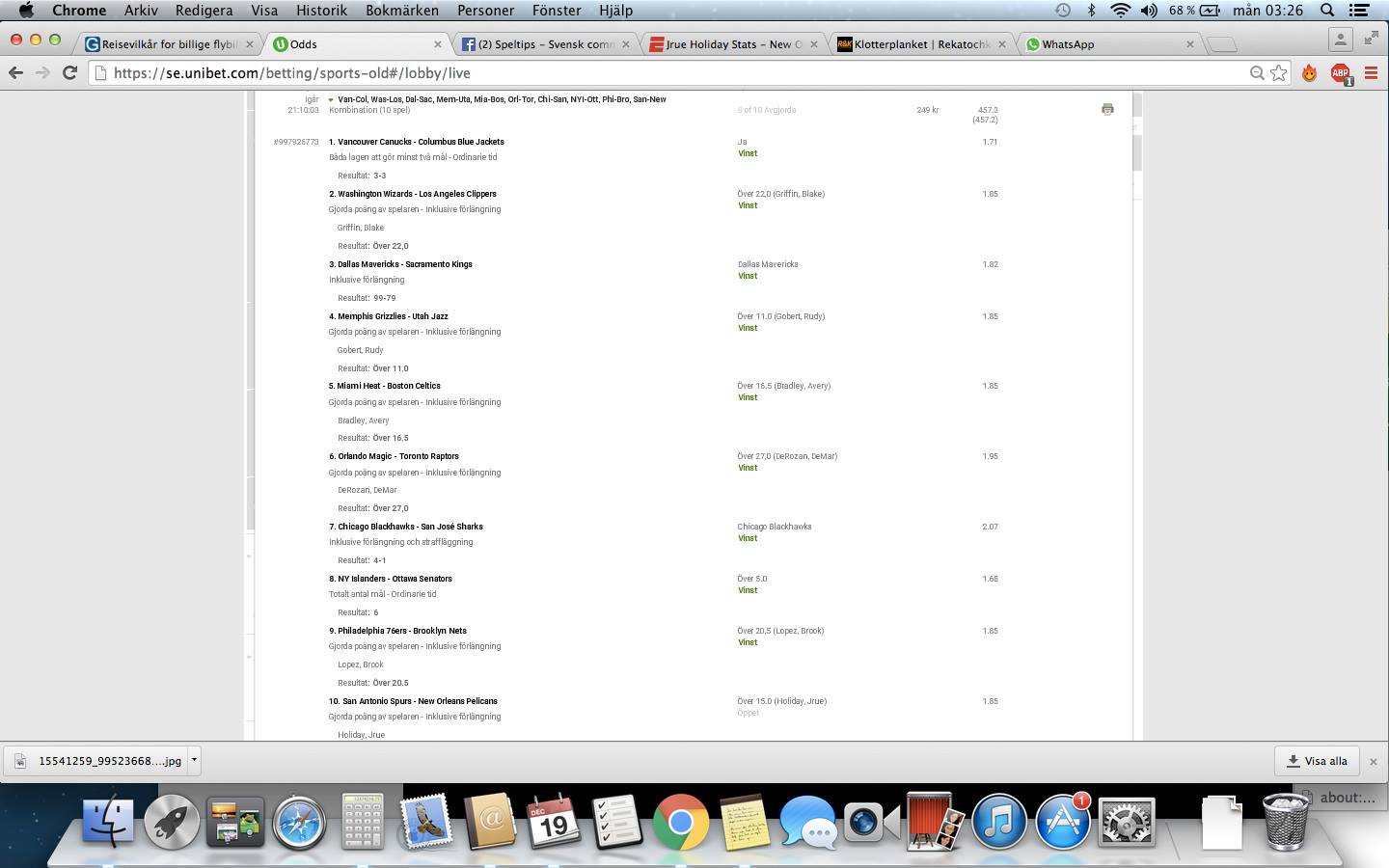The width and height of the screenshot is (1389, 868).
Task: Open Finder from the Dock
Action: tap(108, 822)
